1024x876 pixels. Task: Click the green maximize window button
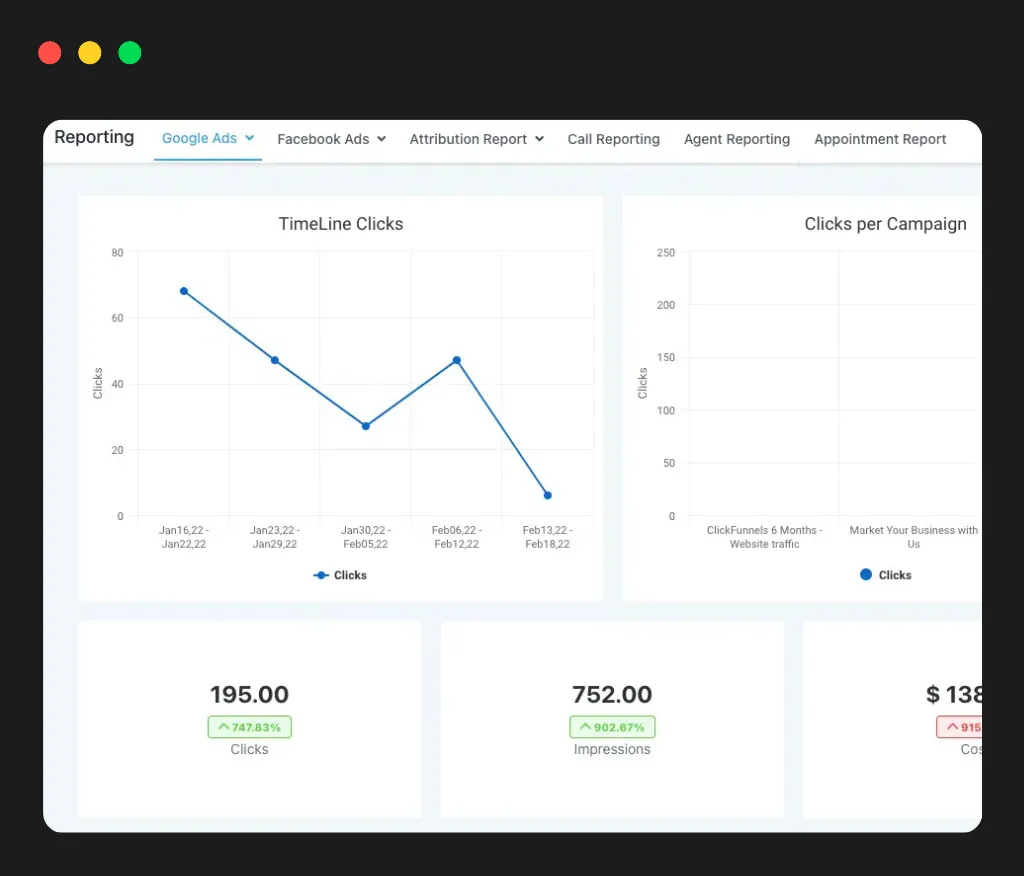pos(129,53)
